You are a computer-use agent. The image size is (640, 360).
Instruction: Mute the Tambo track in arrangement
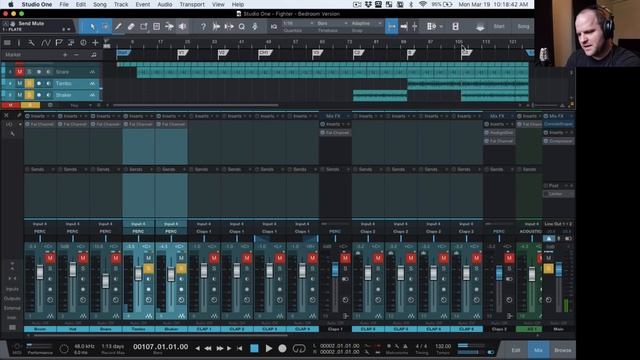pos(19,83)
